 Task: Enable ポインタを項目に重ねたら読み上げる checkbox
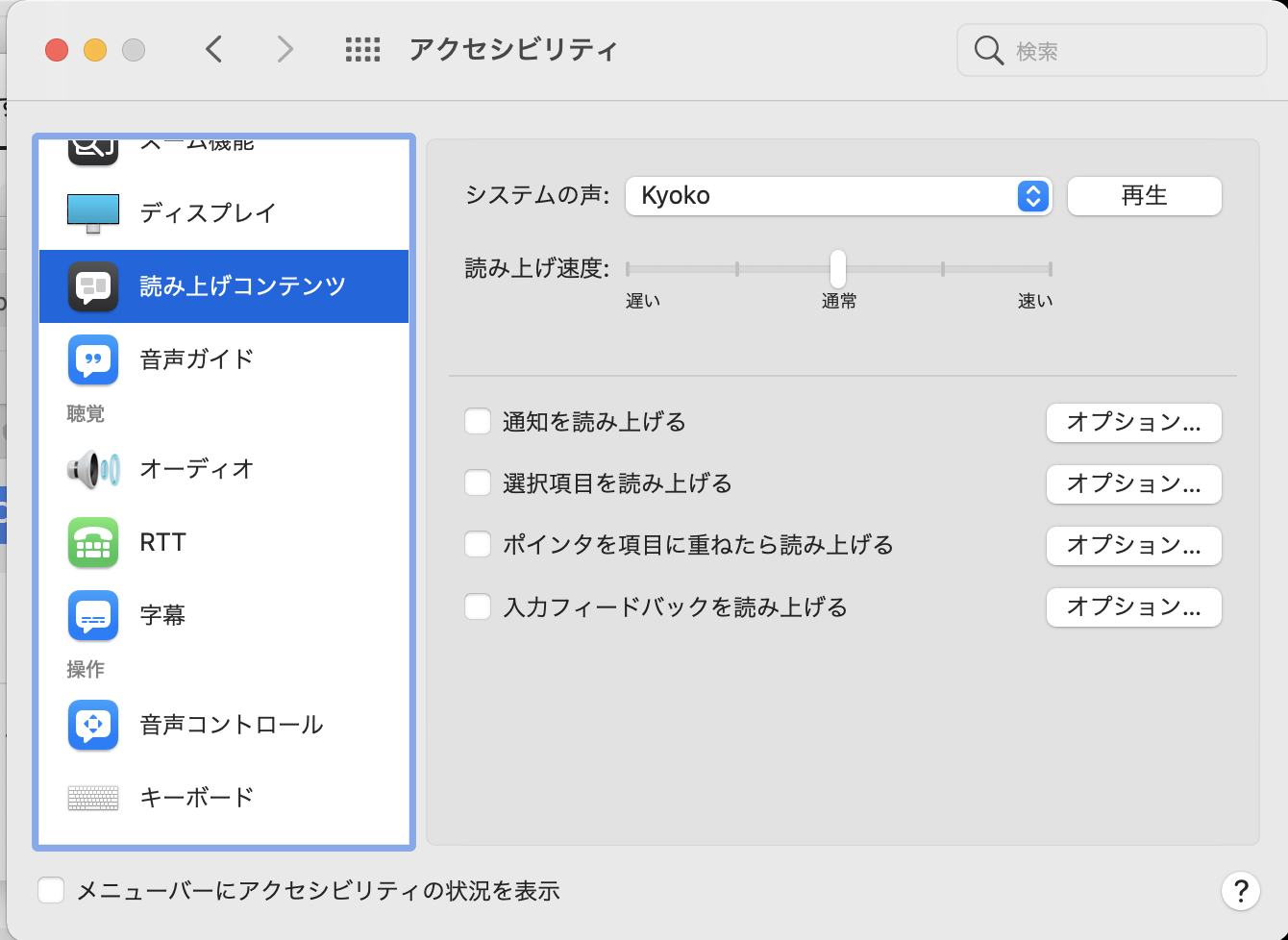(478, 545)
